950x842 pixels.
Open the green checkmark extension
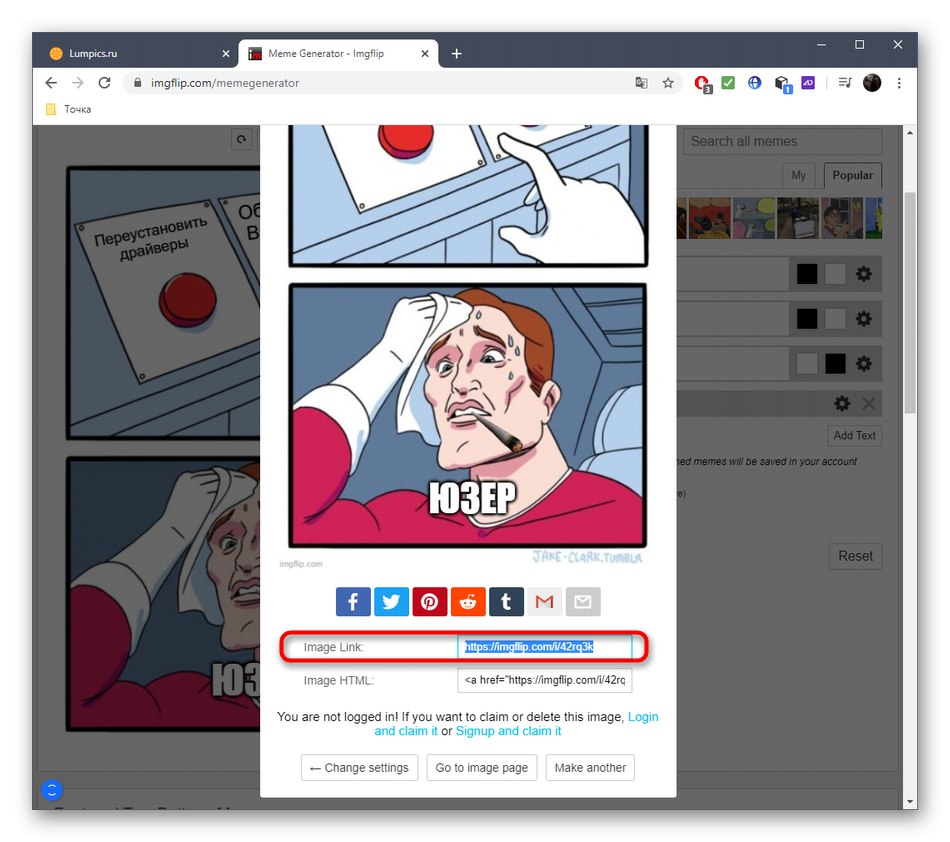(x=728, y=83)
